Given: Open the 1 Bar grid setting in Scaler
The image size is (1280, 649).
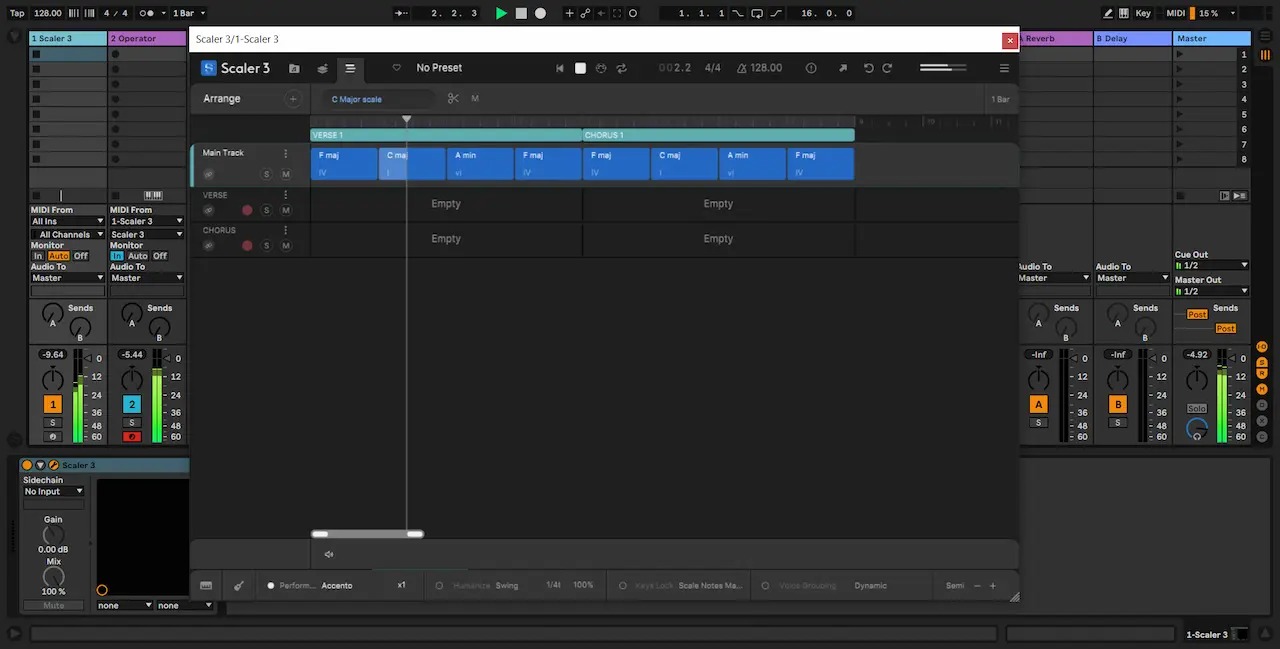Looking at the screenshot, I should 1000,99.
